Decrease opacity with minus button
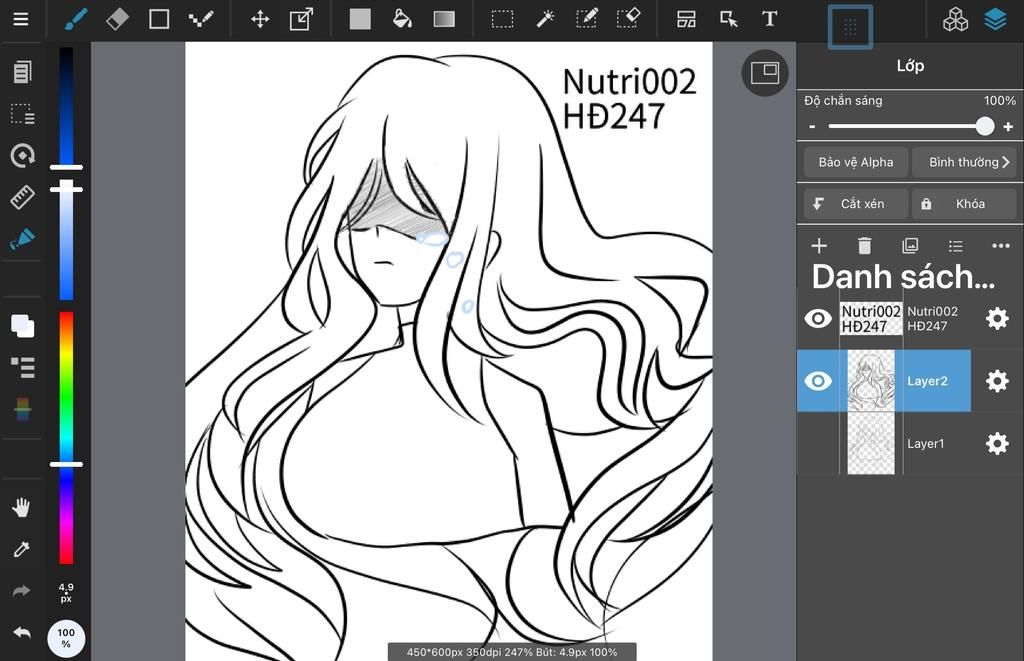Image resolution: width=1024 pixels, height=661 pixels. click(812, 127)
